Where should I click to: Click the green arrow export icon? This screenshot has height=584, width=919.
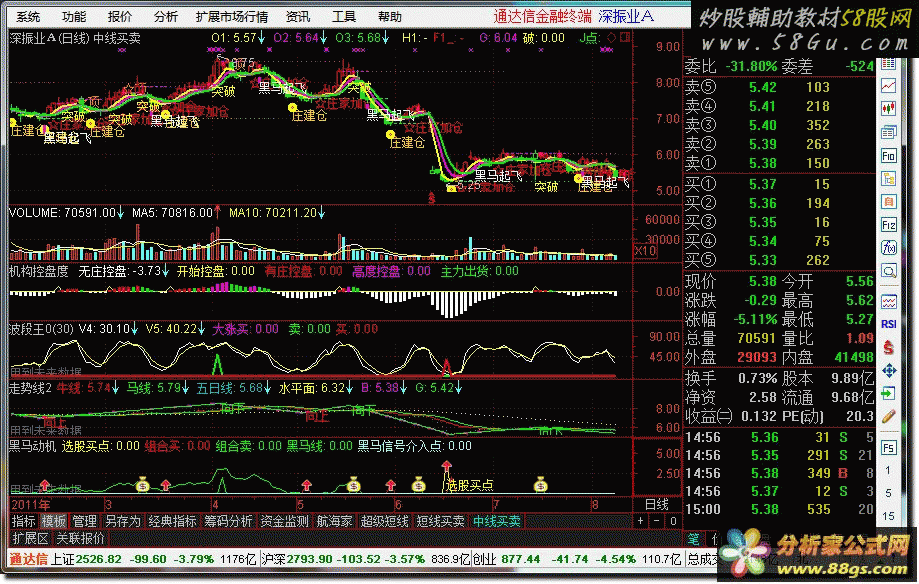click(x=889, y=393)
